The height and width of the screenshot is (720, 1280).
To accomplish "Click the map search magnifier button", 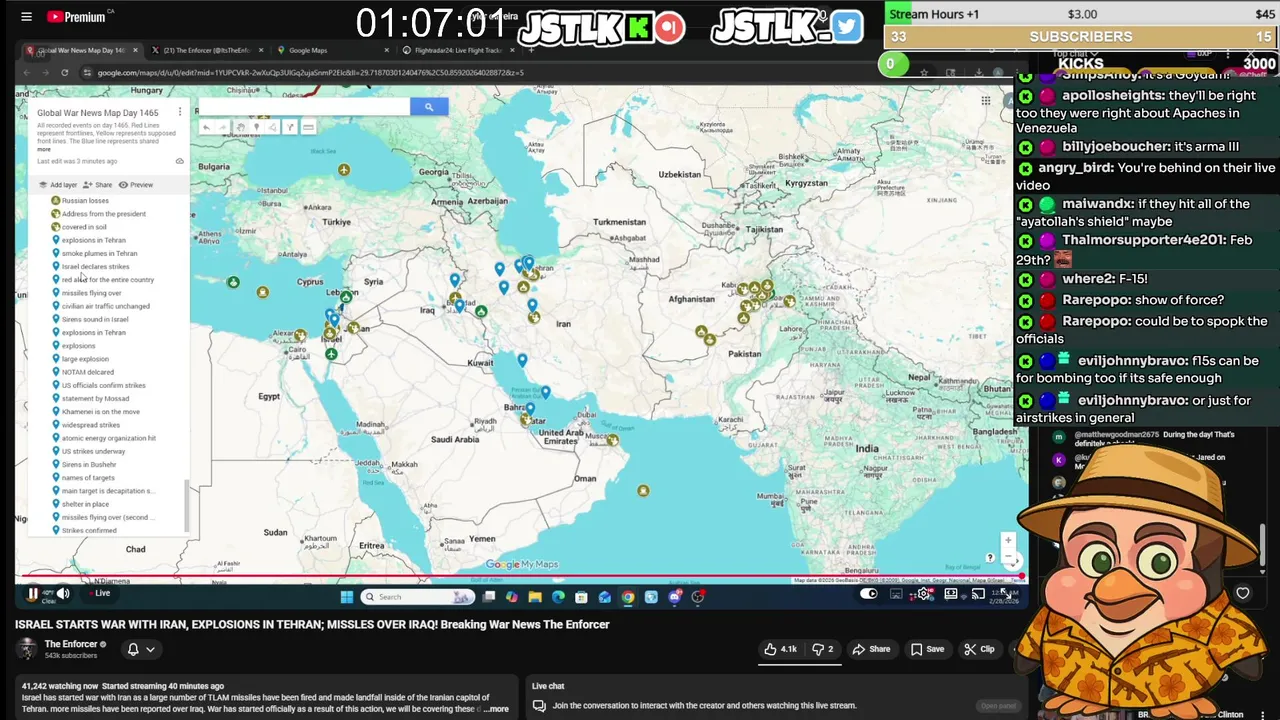I will coord(429,107).
